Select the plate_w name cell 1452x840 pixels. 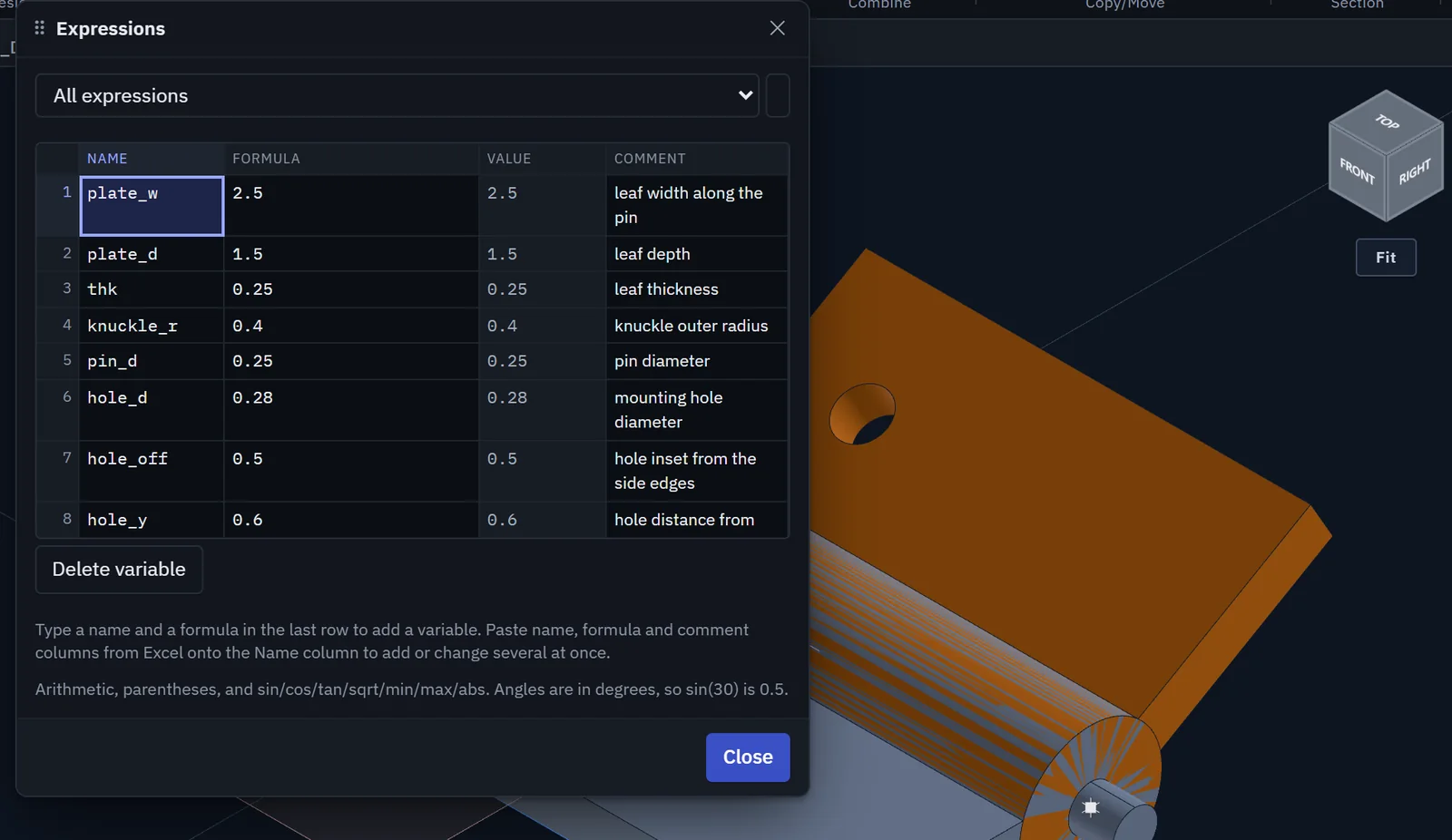152,206
